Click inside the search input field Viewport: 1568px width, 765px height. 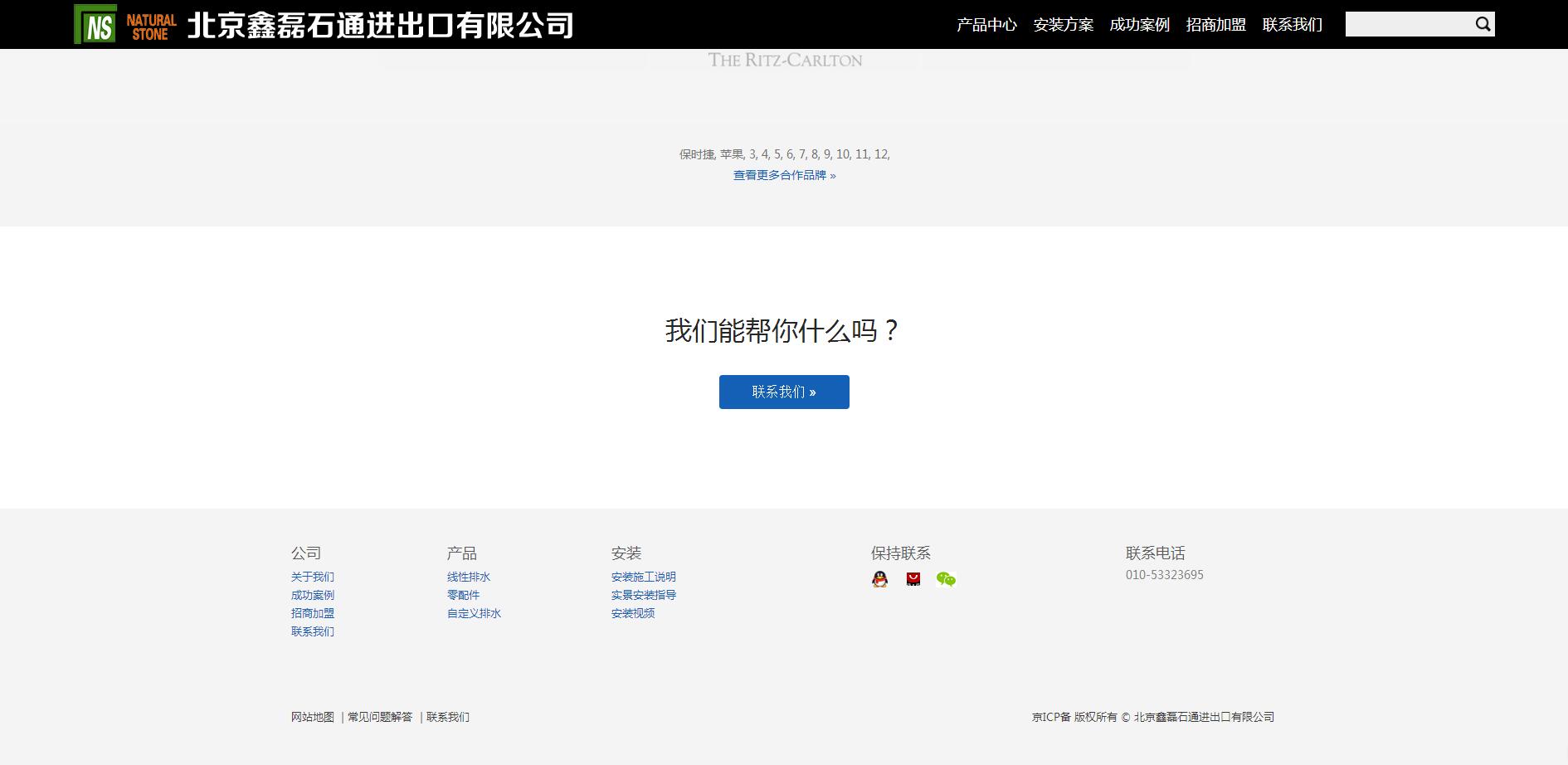pyautogui.click(x=1410, y=24)
